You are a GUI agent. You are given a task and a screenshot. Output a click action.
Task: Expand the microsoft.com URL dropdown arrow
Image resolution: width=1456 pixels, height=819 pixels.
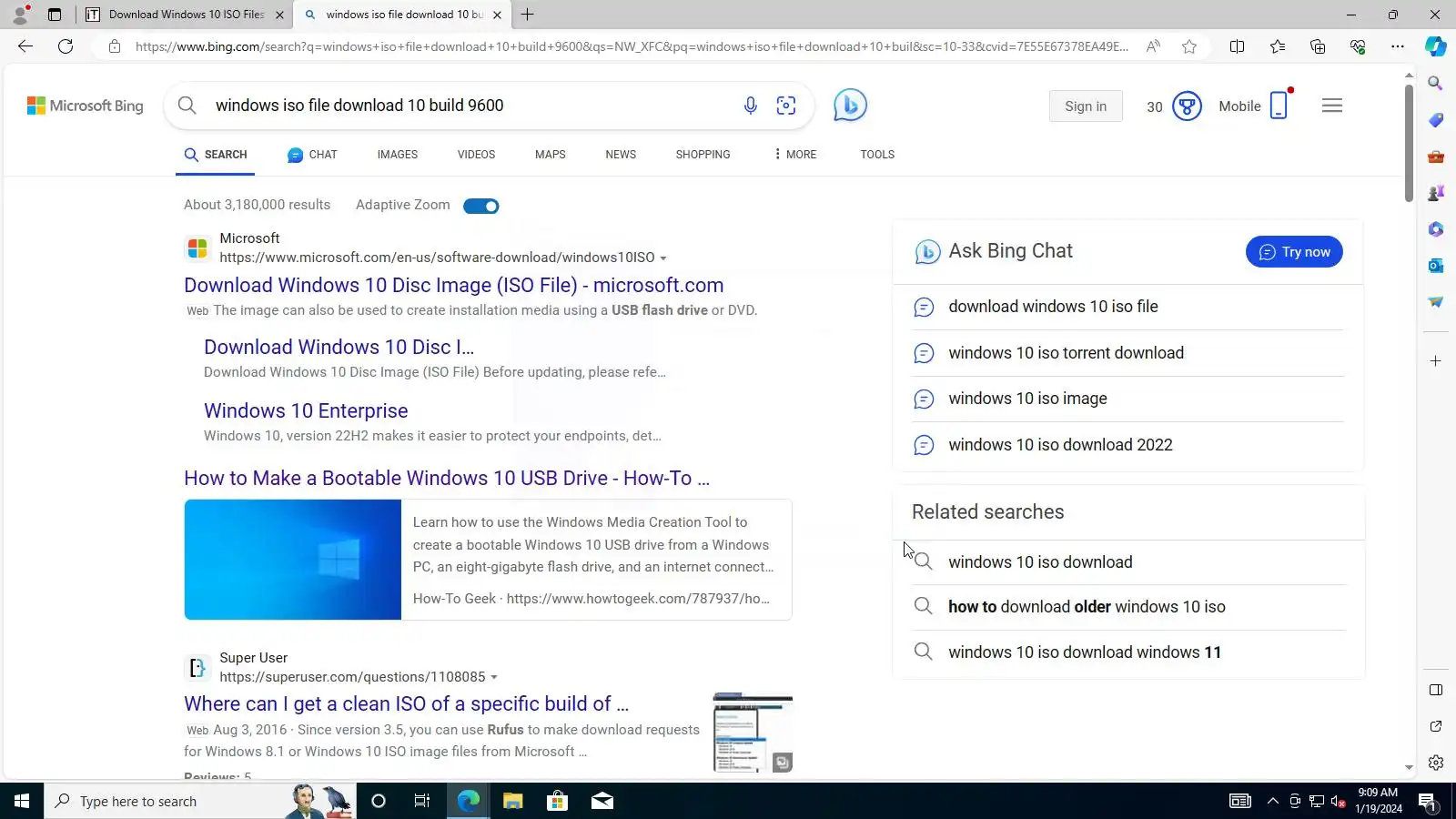point(663,258)
